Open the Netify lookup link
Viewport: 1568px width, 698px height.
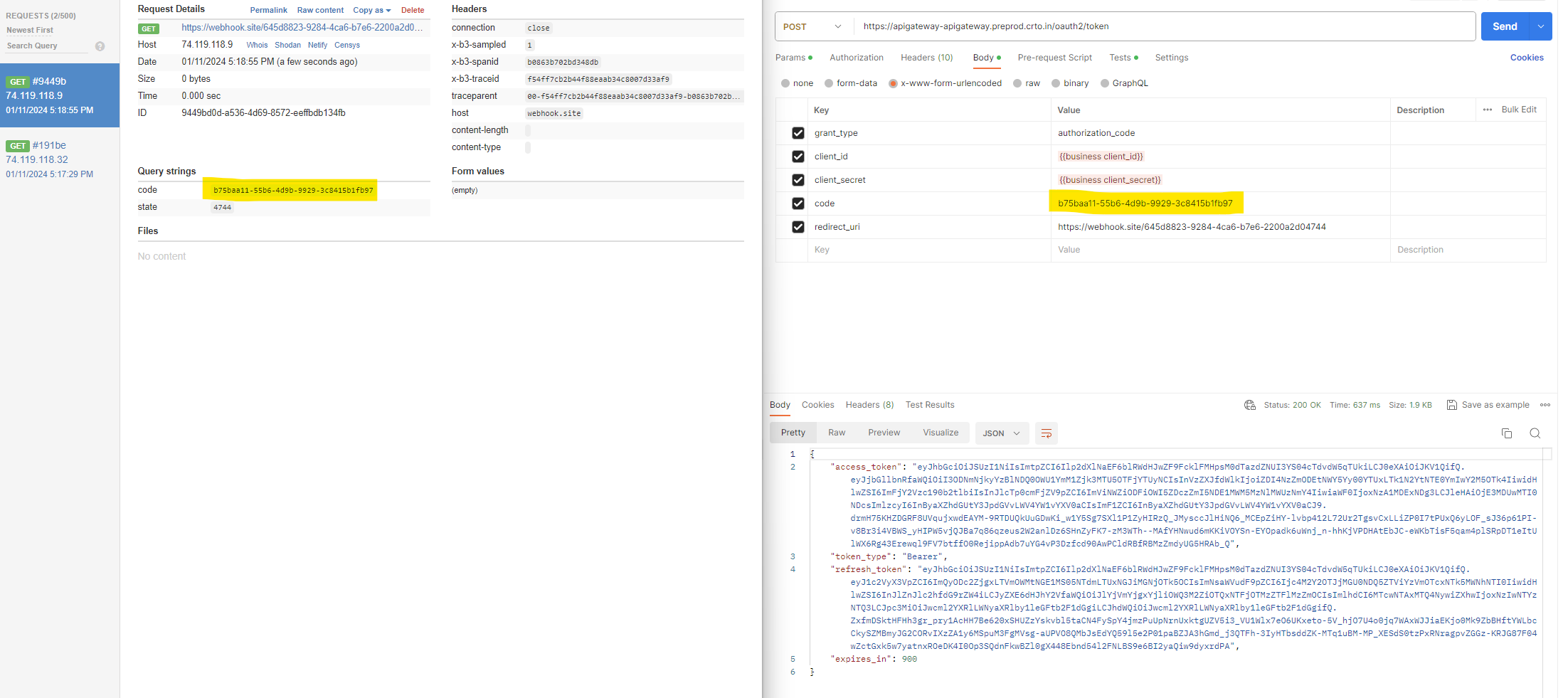[317, 45]
